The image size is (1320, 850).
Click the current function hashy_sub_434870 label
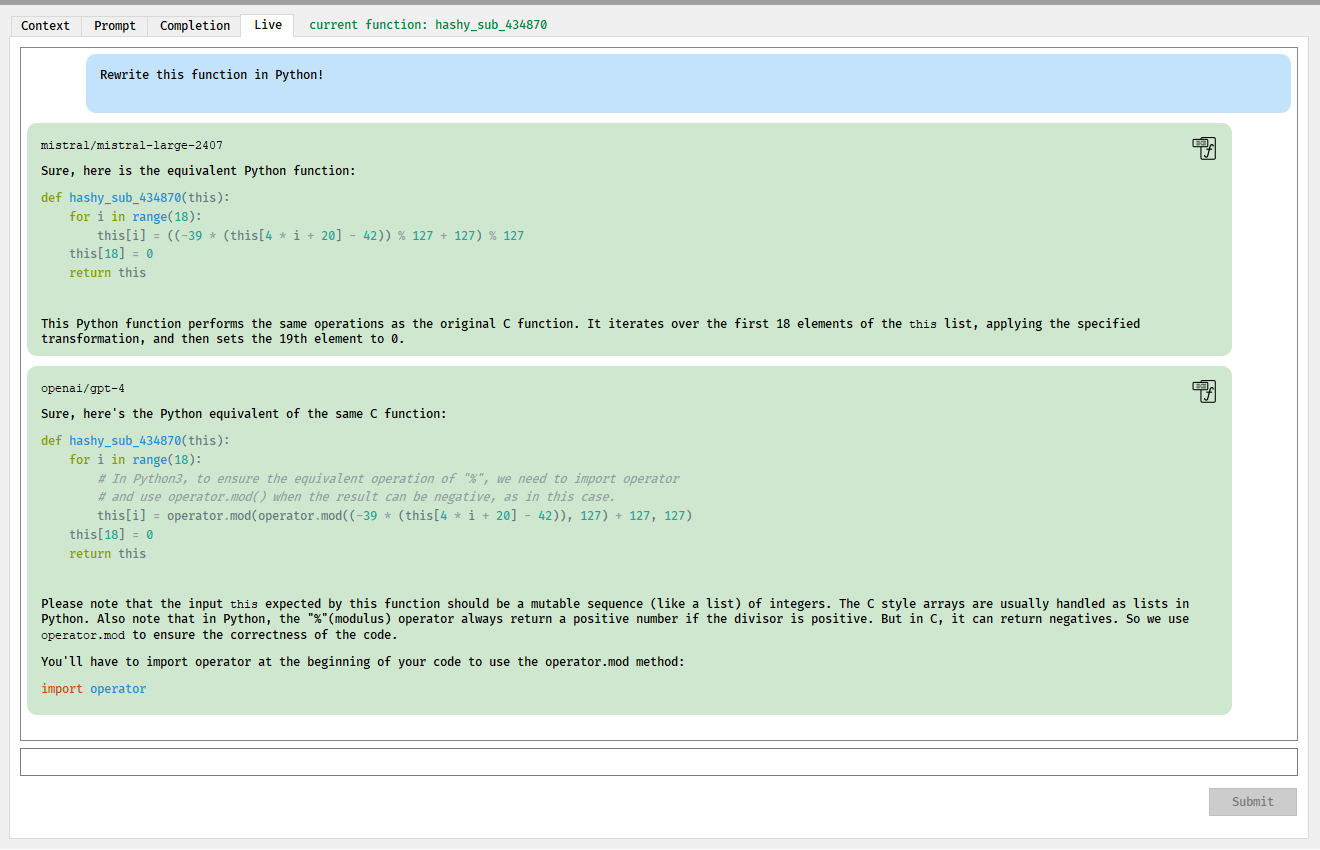tap(428, 25)
